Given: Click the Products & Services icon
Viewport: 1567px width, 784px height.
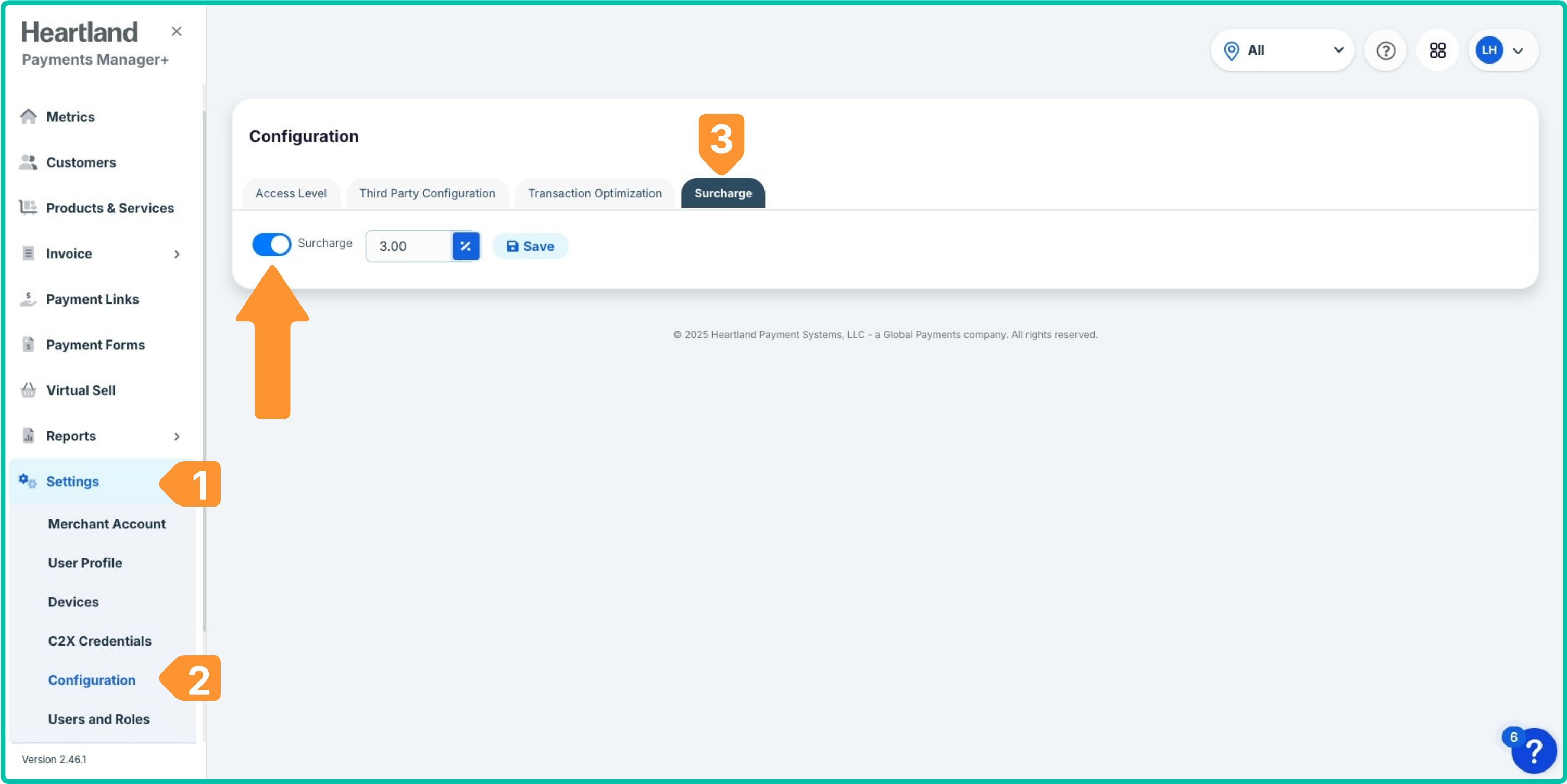Looking at the screenshot, I should 28,207.
